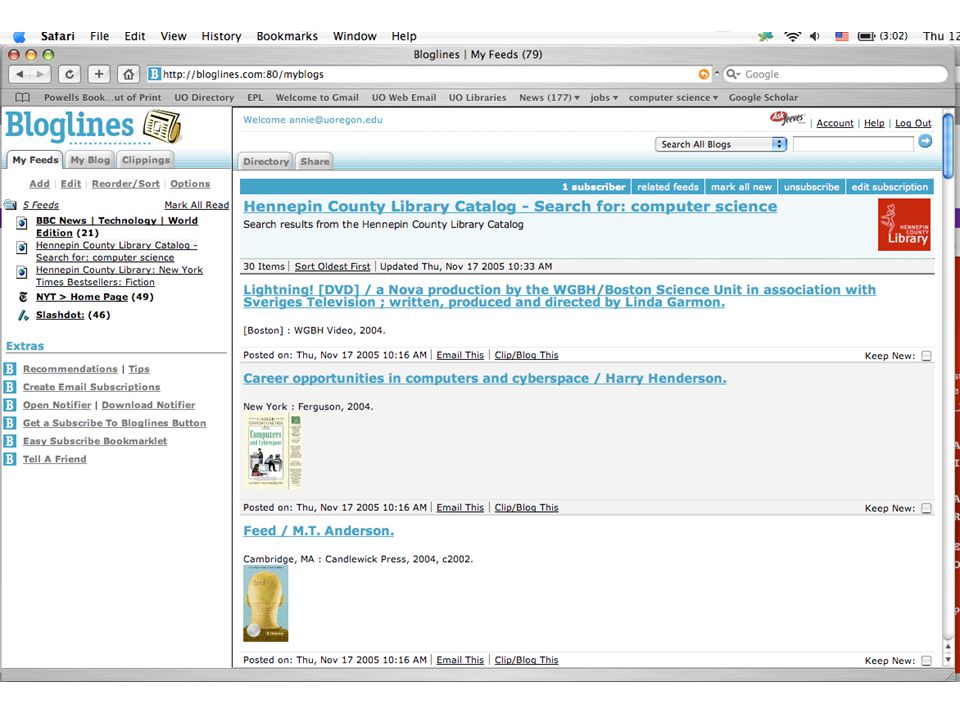Screen dimensions: 960x720
Task: Click the Career opportunities book cover thumbnail
Action: [x=274, y=451]
